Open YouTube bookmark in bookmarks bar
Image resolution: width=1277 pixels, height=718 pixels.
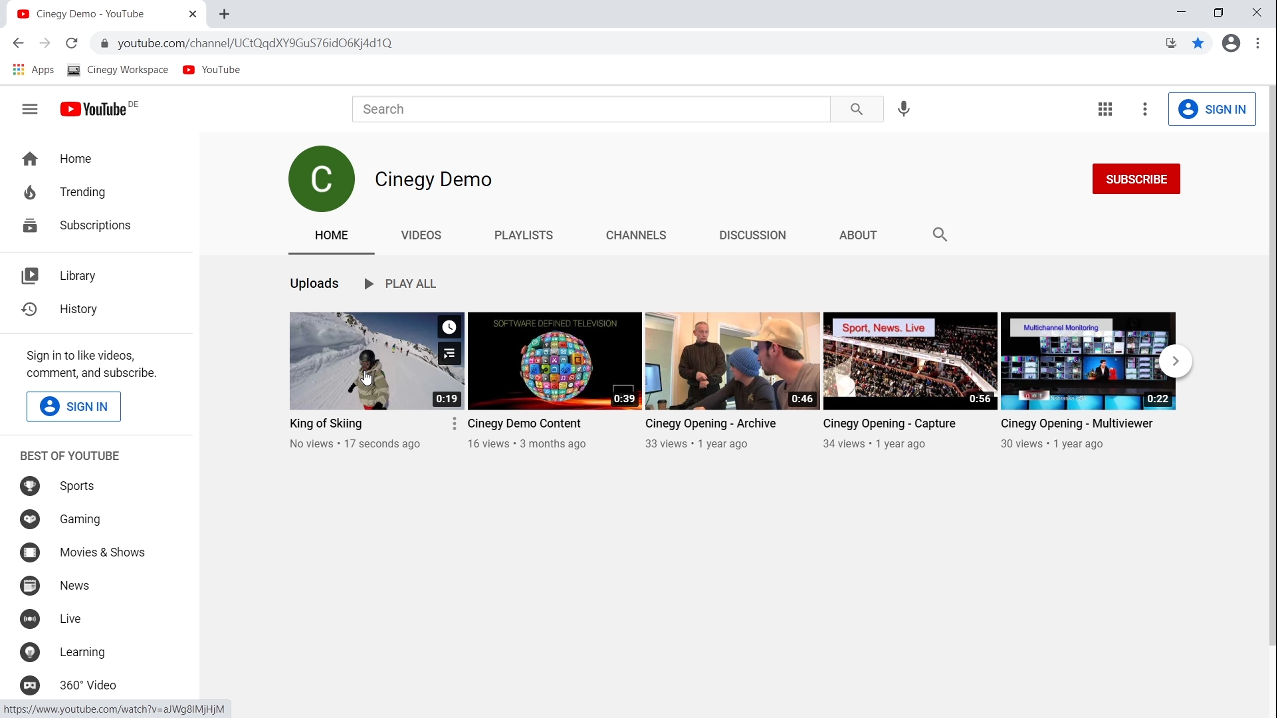[211, 70]
